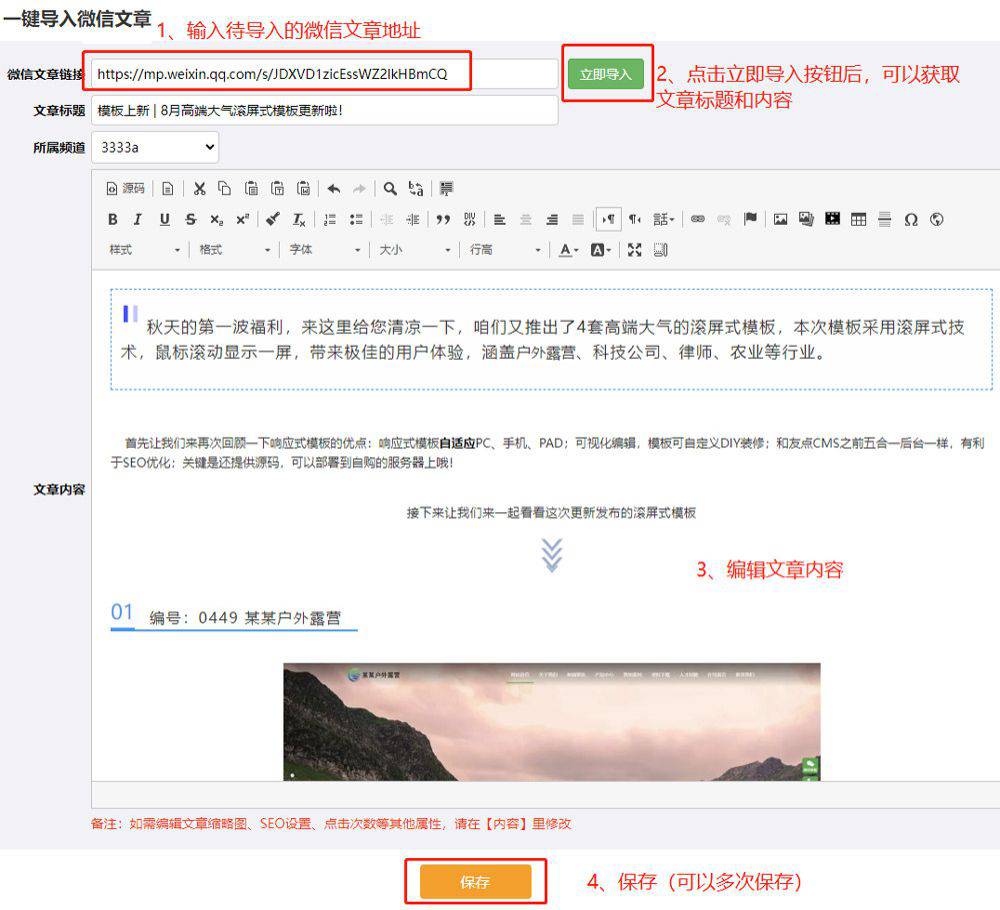Click the green 立即导入 button
Viewport: 1000px width, 910px height.
pos(606,74)
